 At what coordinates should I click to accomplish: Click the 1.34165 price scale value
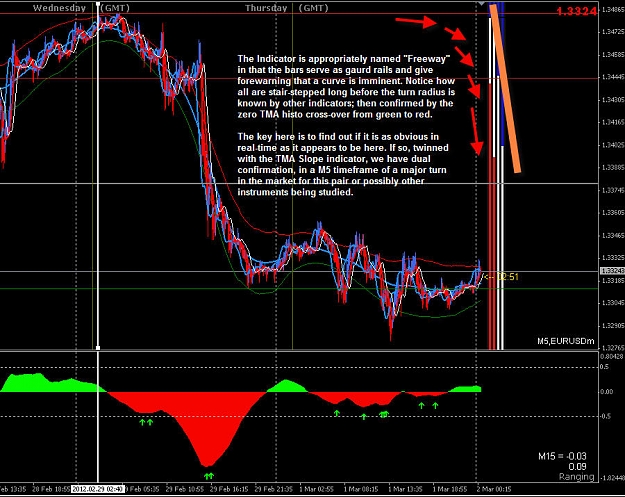click(613, 122)
